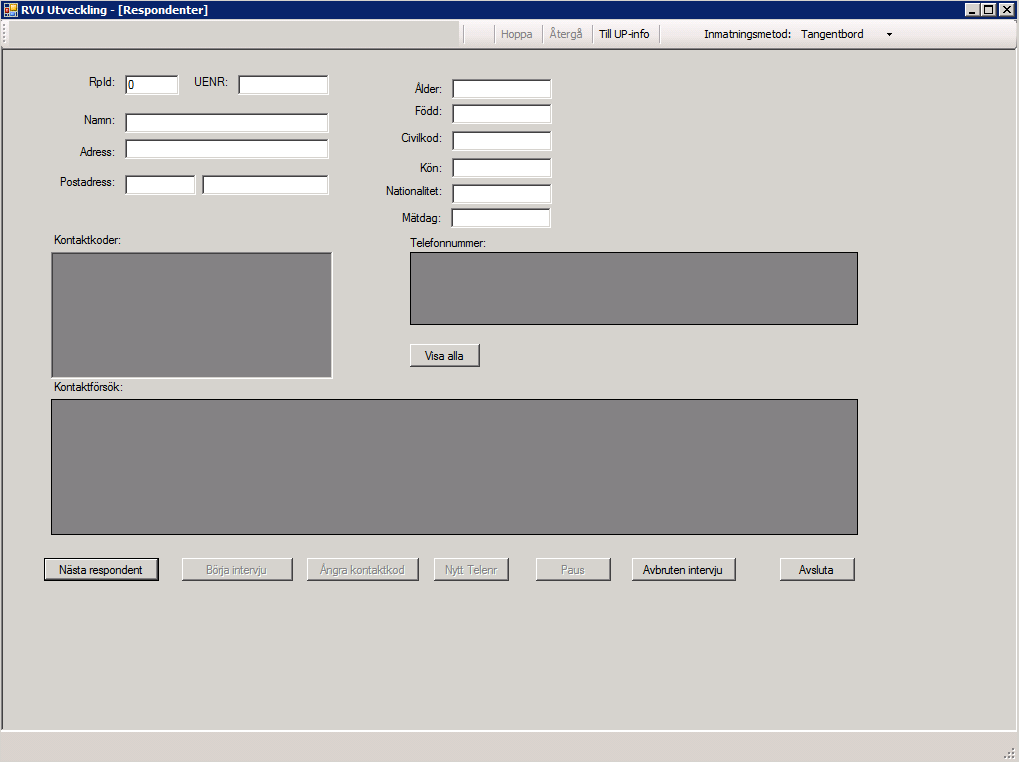Click the Född input field
Viewport: 1019px width, 762px height.
[502, 114]
